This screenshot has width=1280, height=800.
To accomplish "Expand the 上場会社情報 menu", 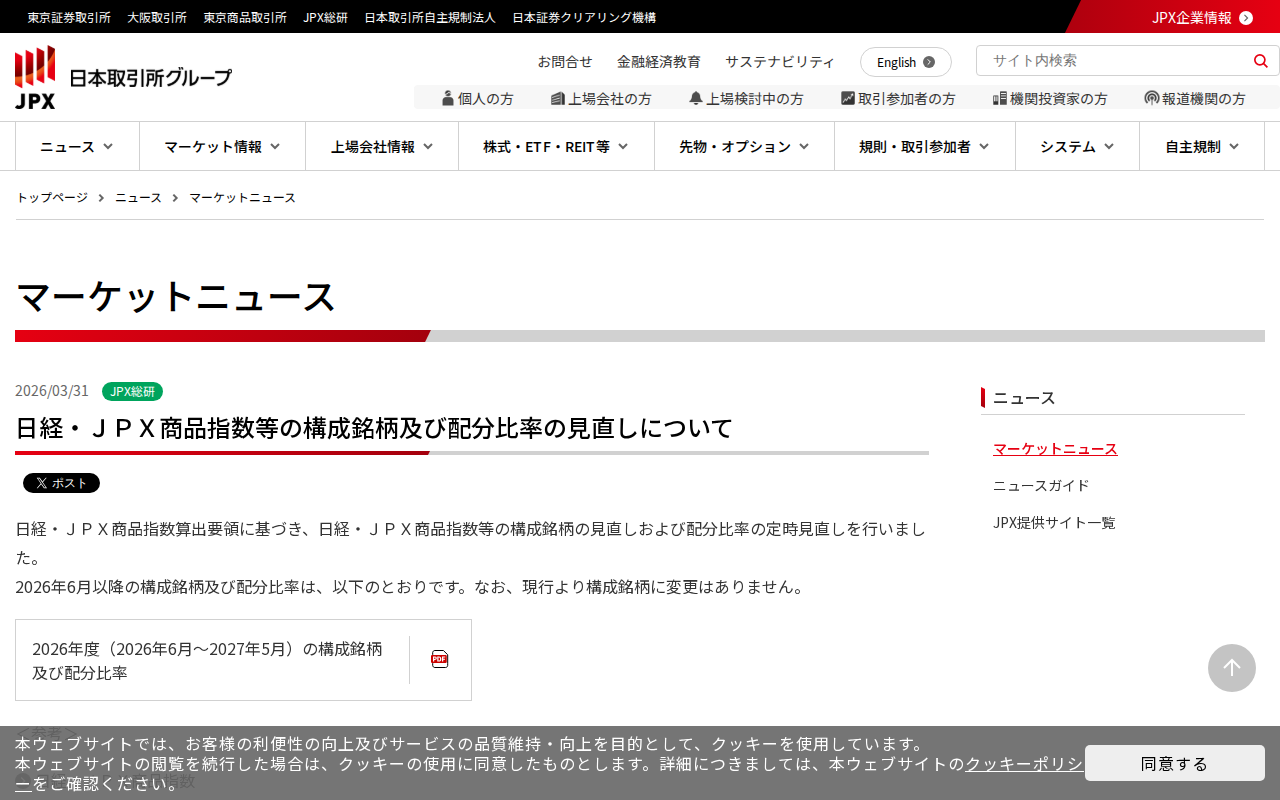I will [x=382, y=147].
